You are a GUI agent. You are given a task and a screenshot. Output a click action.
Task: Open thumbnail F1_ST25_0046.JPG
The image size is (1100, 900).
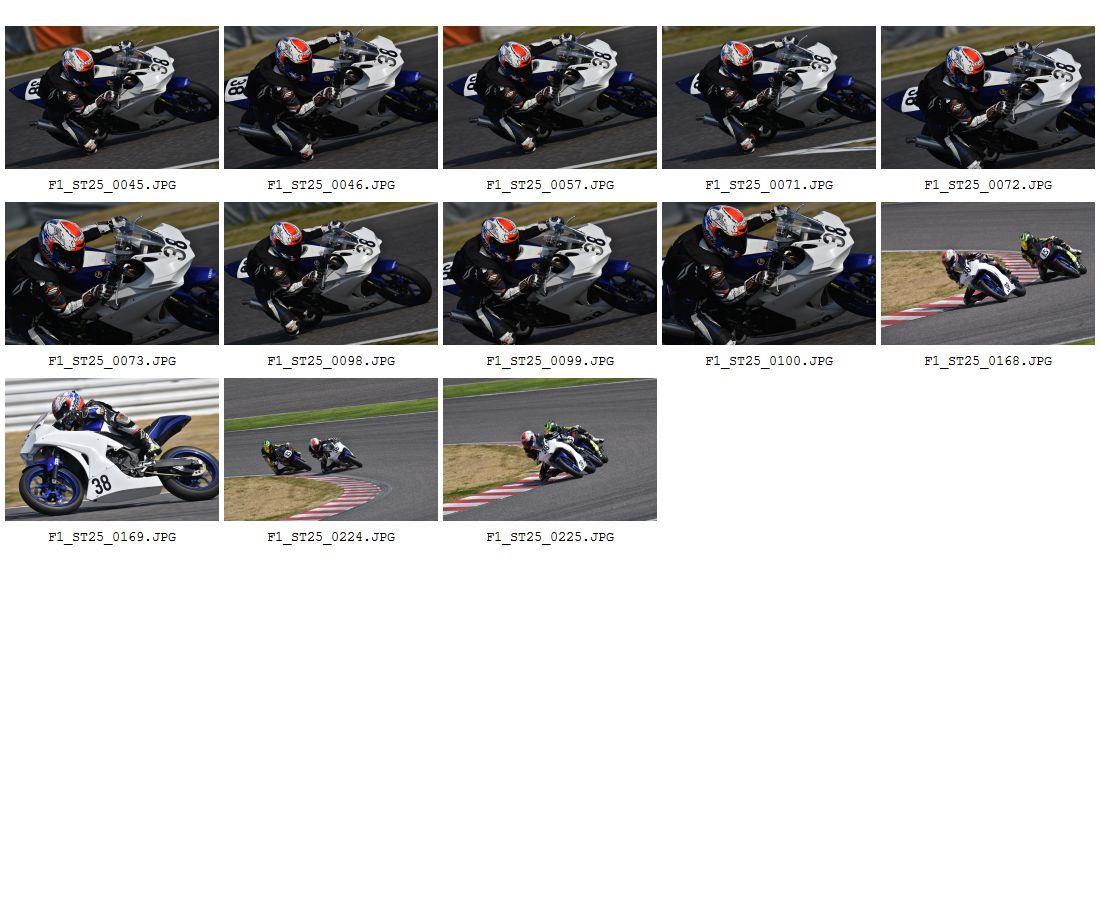[330, 98]
